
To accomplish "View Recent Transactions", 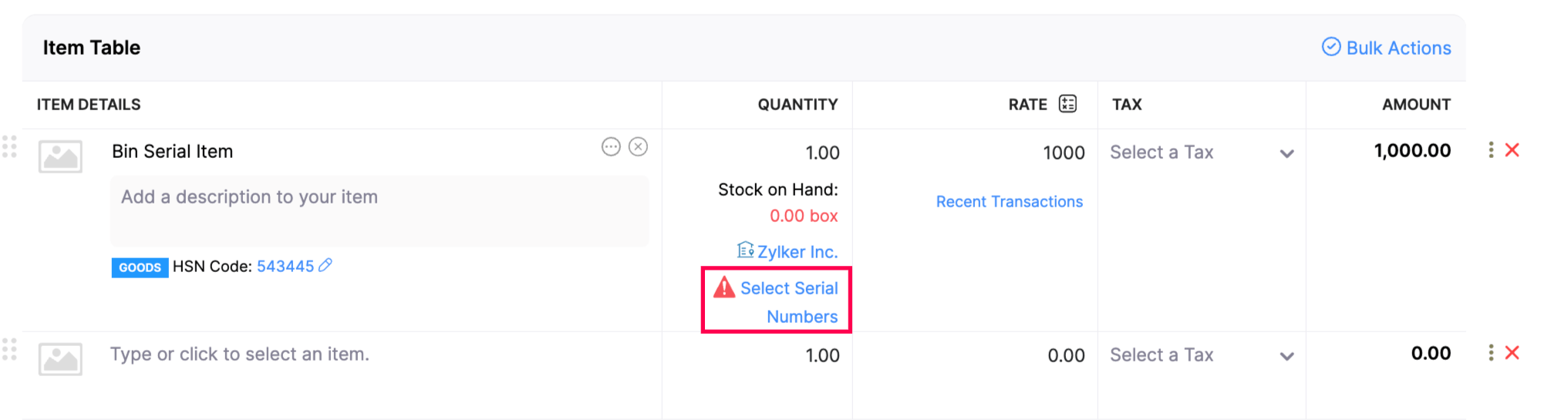I will (x=1009, y=202).
